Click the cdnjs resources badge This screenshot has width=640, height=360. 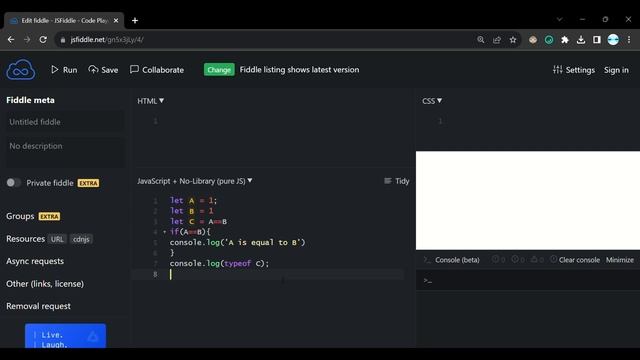pos(81,239)
